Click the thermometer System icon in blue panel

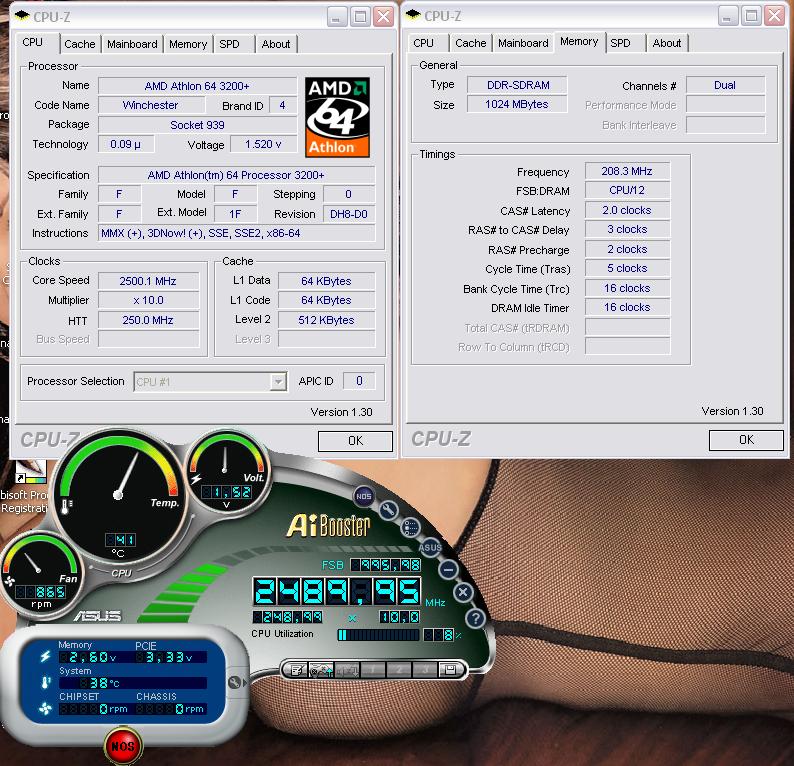point(46,682)
